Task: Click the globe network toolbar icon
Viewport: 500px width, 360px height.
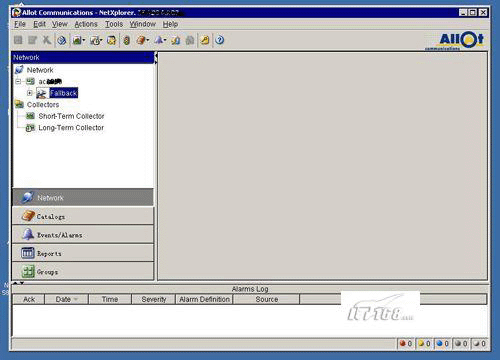Action: point(62,40)
